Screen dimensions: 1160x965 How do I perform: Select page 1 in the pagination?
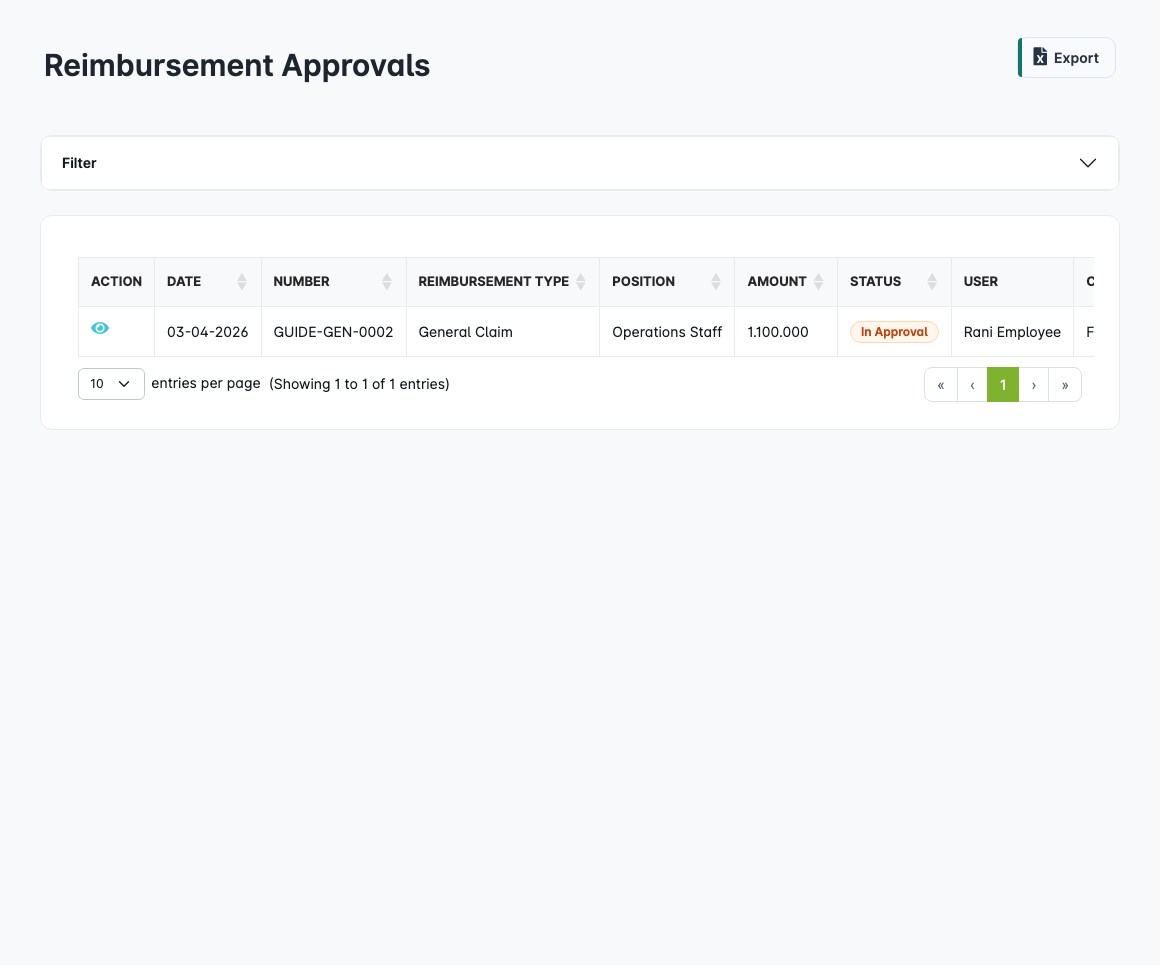tap(1003, 384)
